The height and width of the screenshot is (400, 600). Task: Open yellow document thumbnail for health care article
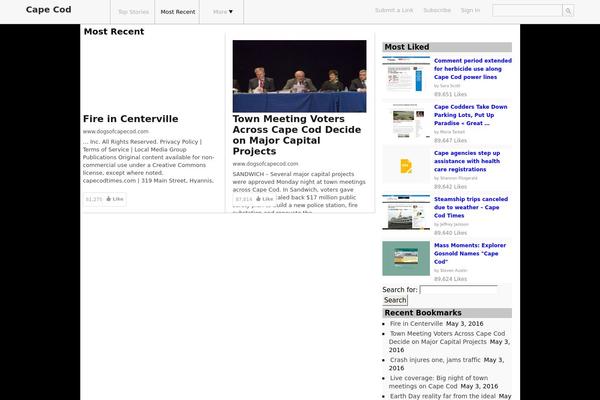click(406, 166)
